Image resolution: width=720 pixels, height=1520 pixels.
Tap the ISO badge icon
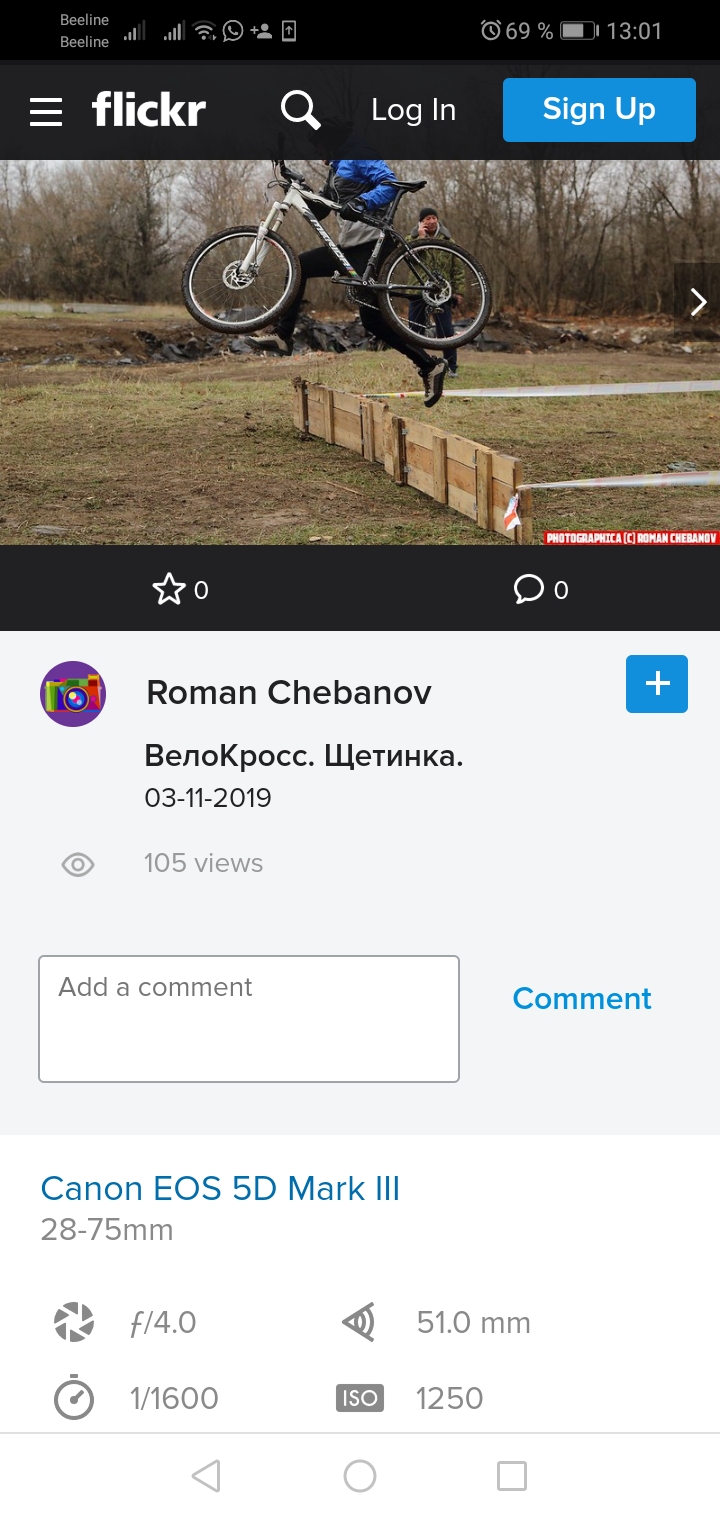point(360,1399)
